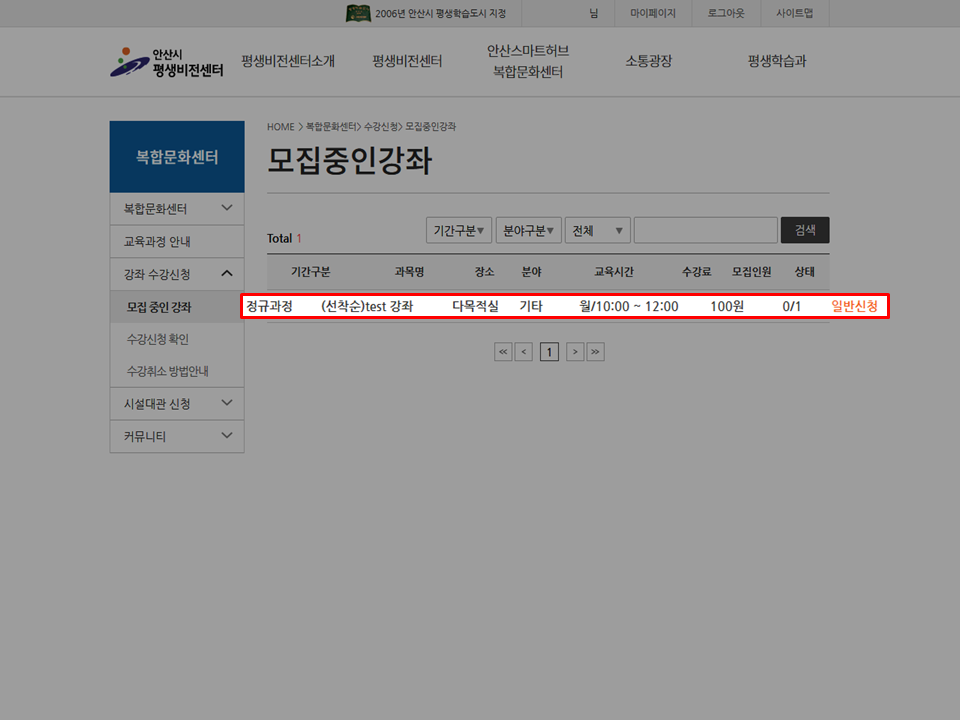Expand the 커뮤니티 sidebar section

pos(176,436)
